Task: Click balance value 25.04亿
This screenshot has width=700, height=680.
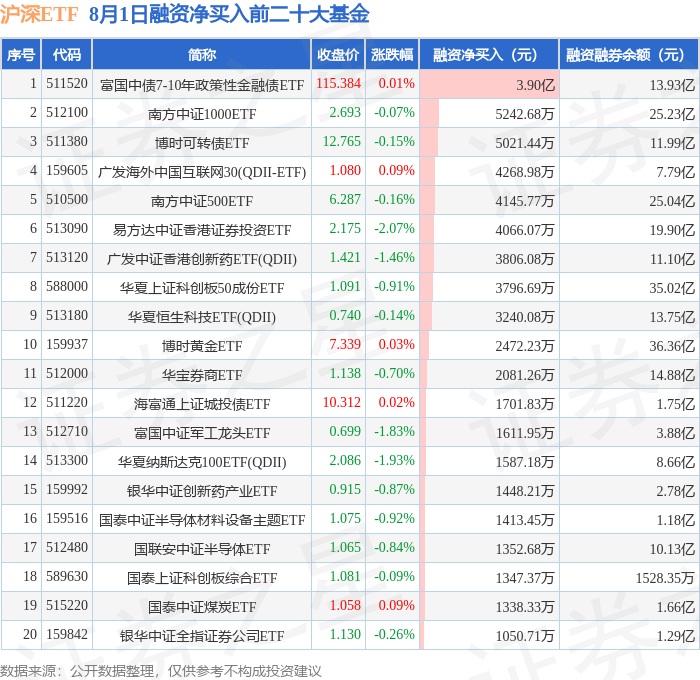Action: pos(672,201)
